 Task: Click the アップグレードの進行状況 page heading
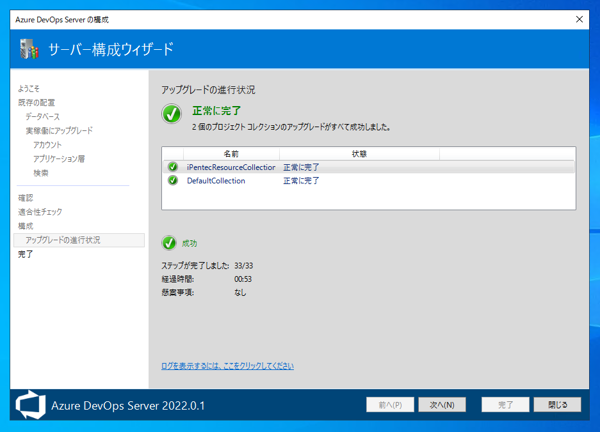click(x=208, y=90)
